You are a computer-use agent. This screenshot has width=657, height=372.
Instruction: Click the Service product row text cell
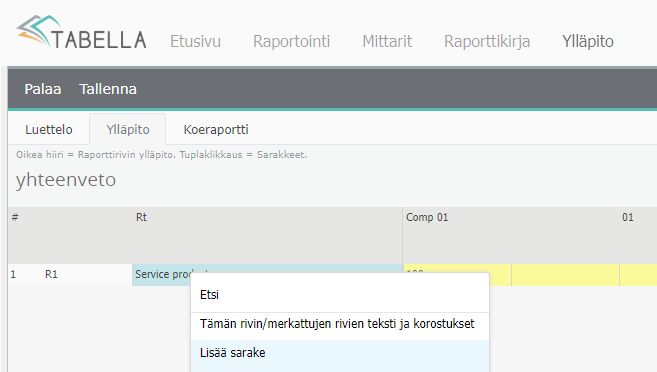pyautogui.click(x=267, y=274)
